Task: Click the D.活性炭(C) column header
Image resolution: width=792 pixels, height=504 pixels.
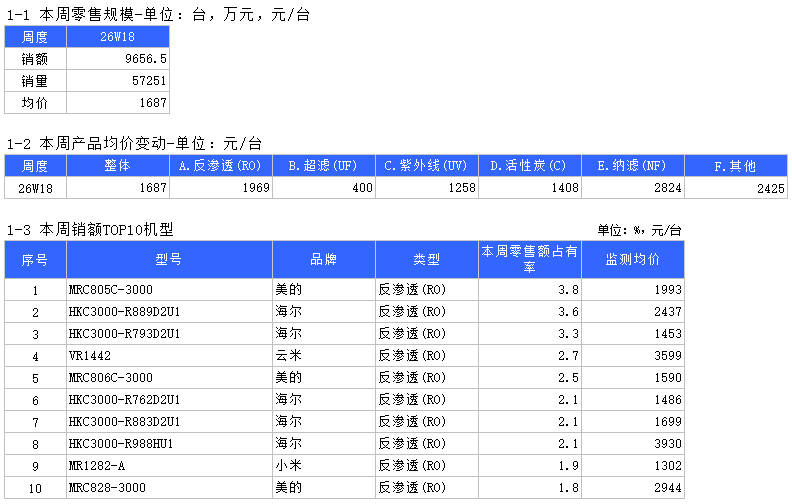Action: (x=529, y=166)
